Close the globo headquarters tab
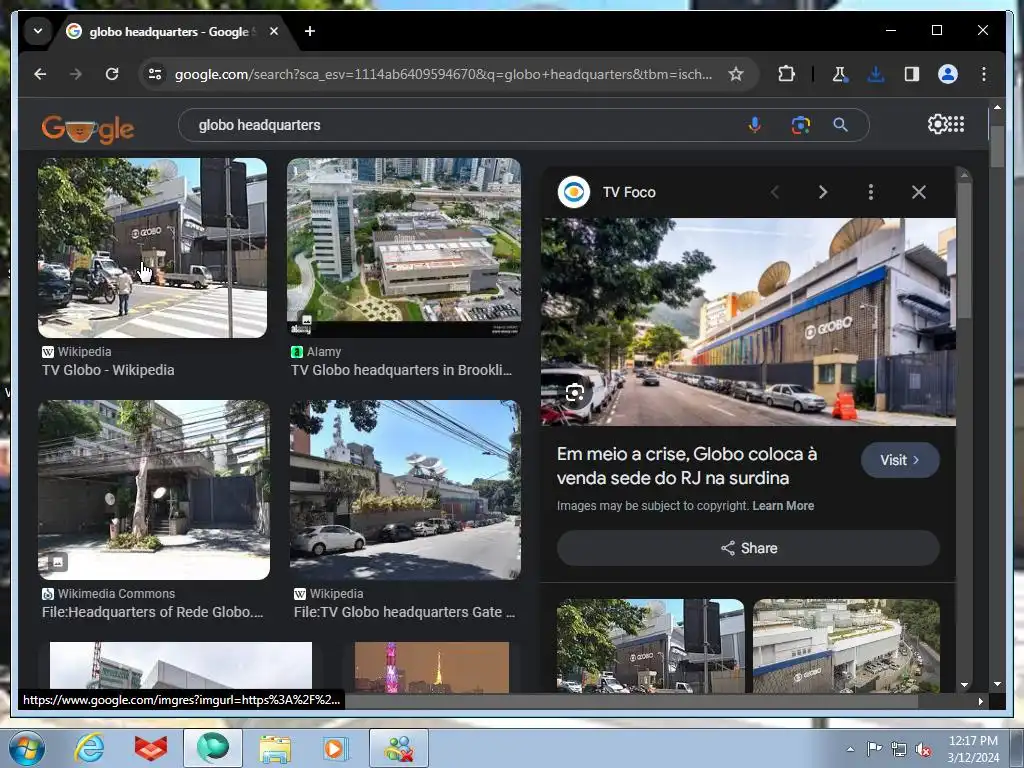1024x768 pixels. pyautogui.click(x=274, y=31)
